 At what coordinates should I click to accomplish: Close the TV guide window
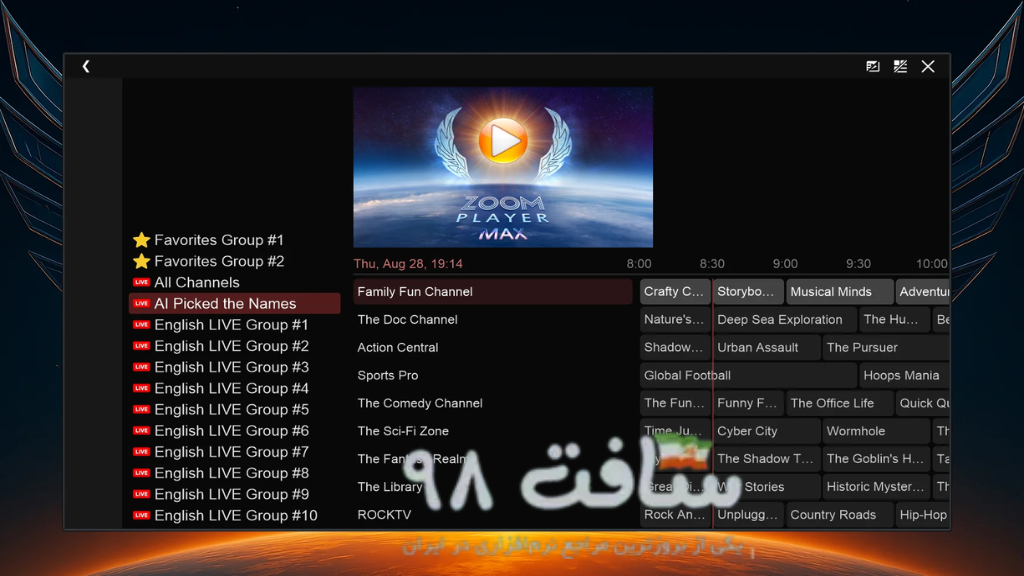(x=928, y=66)
